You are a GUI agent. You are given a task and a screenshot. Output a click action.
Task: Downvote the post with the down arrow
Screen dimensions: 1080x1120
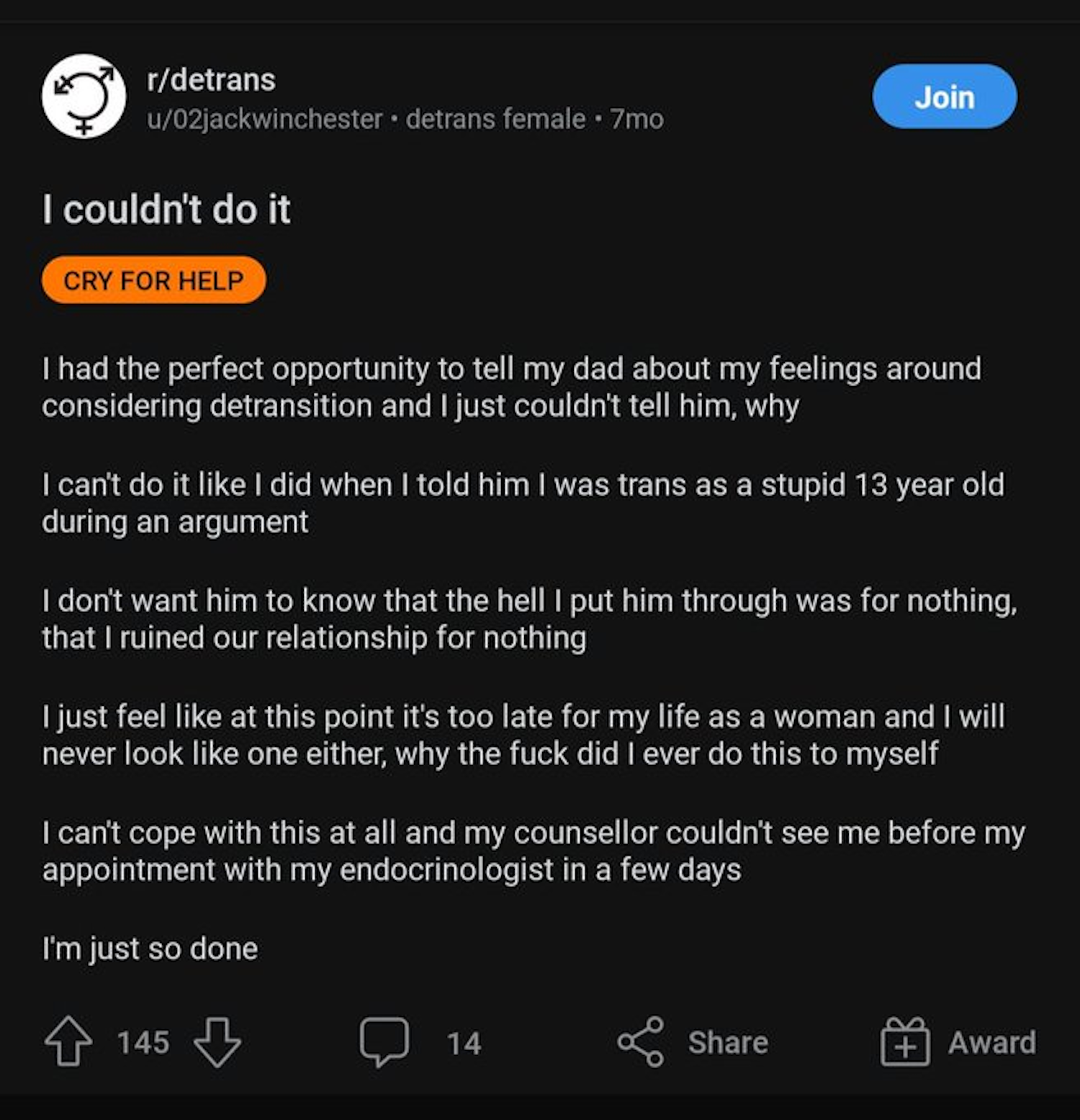(217, 1041)
